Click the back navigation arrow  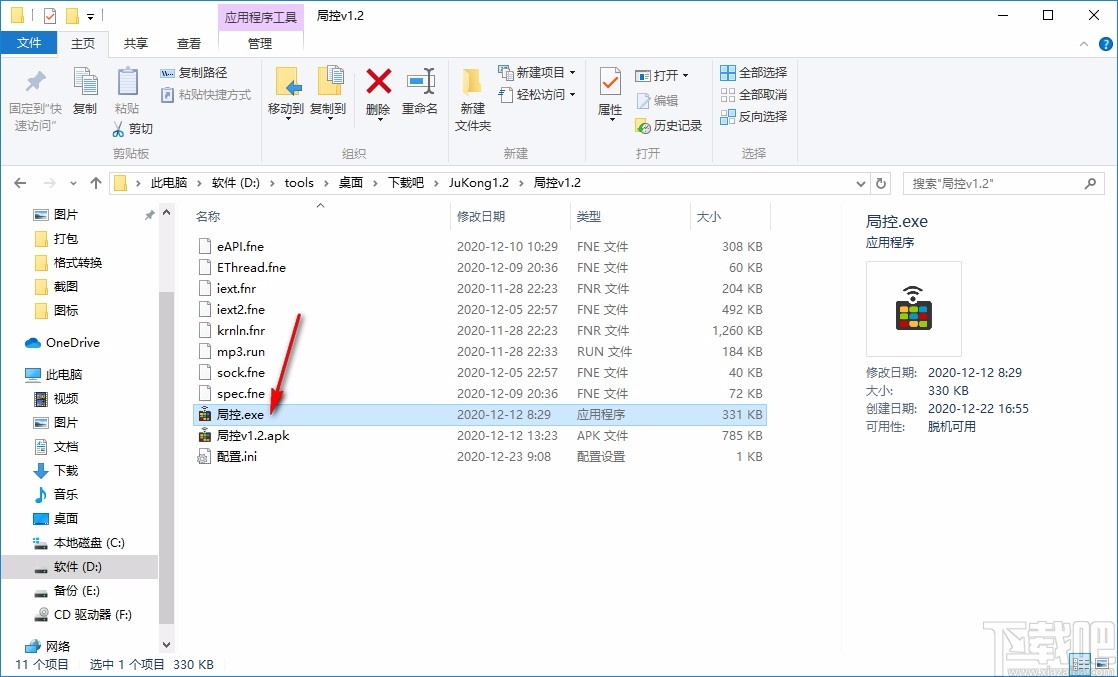point(20,183)
